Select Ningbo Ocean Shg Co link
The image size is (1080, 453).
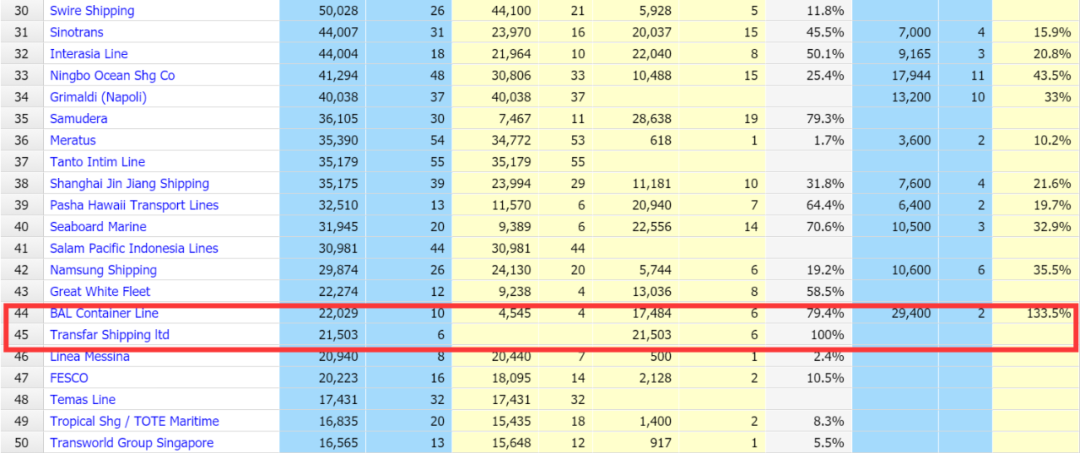tap(112, 76)
